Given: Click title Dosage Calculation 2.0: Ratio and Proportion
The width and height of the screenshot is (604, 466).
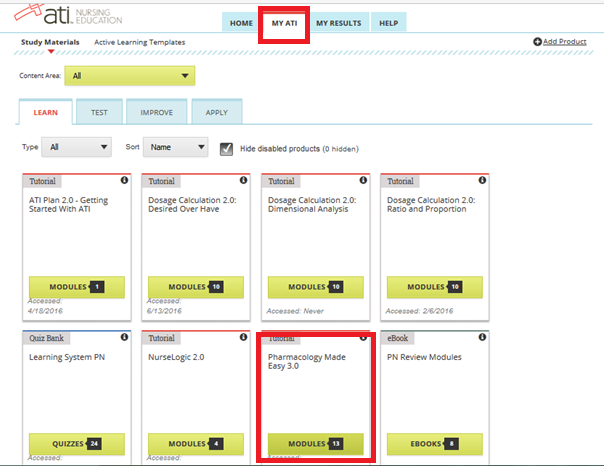Looking at the screenshot, I should click(x=431, y=205).
